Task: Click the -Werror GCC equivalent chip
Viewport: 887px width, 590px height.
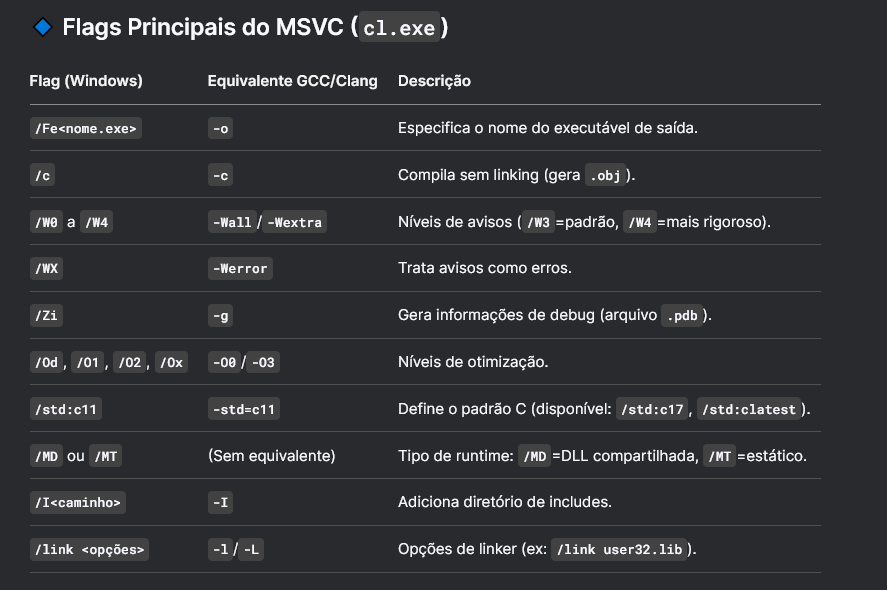Action: 240,269
